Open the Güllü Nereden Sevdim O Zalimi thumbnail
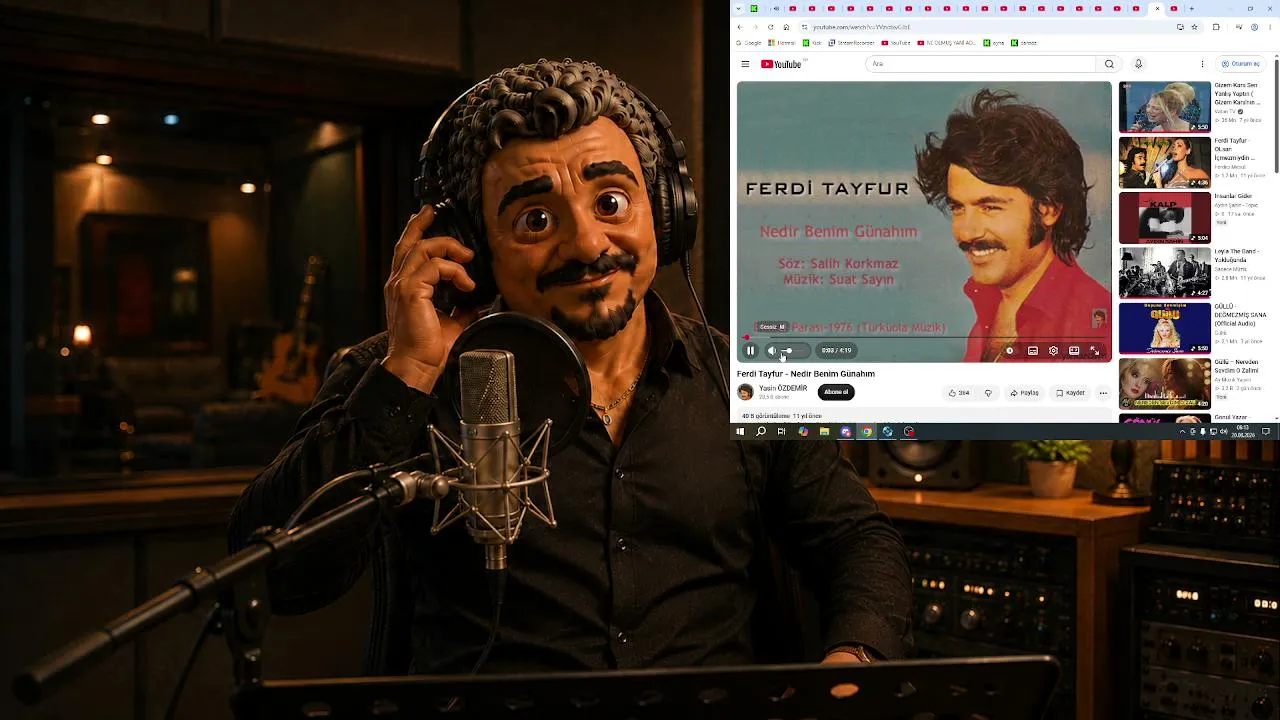 point(1164,383)
